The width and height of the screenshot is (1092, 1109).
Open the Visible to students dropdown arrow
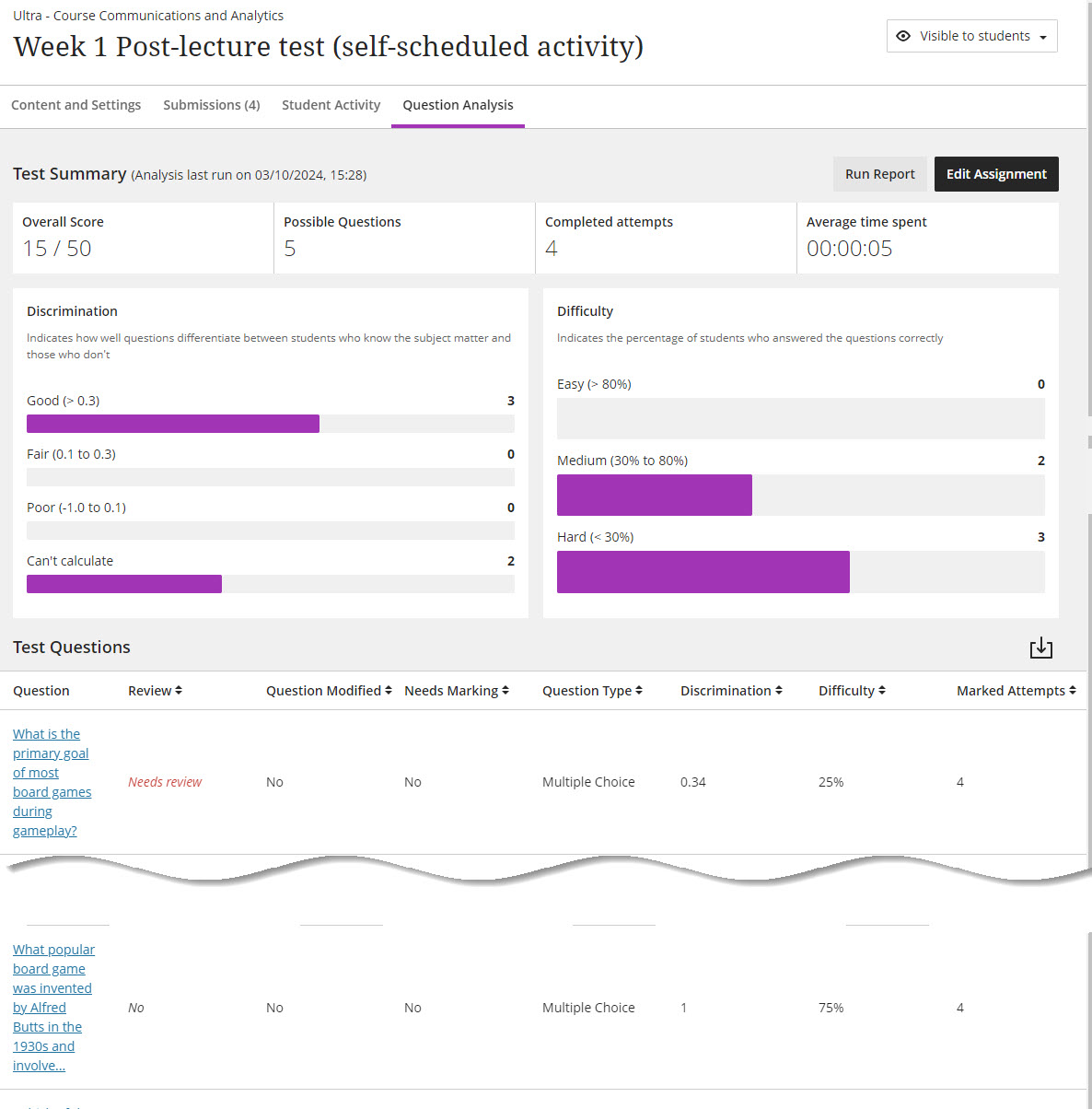[1043, 37]
